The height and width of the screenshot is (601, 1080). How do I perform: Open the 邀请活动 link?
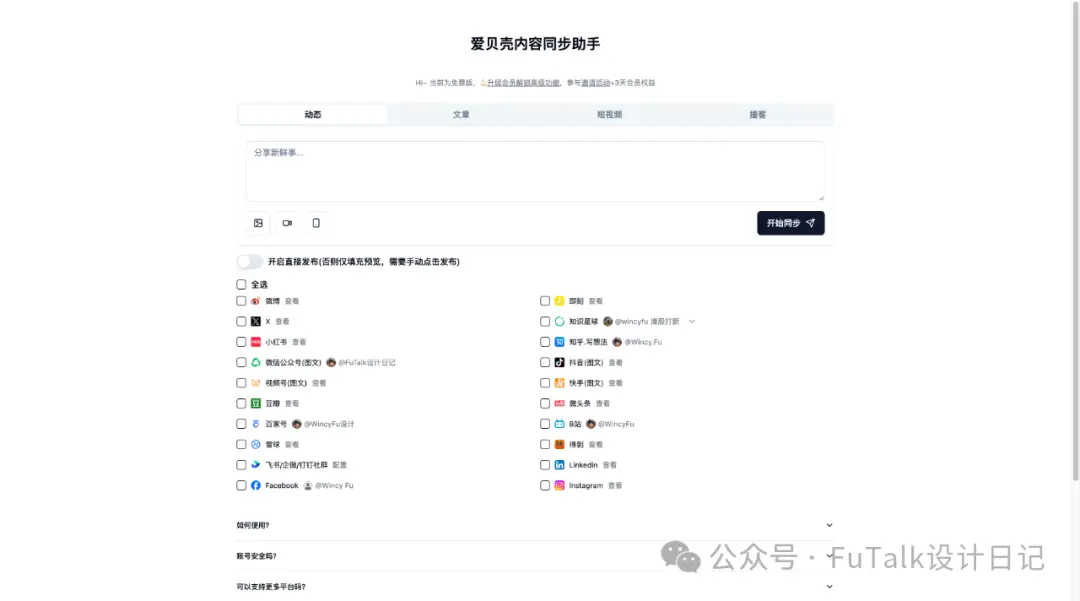596,83
